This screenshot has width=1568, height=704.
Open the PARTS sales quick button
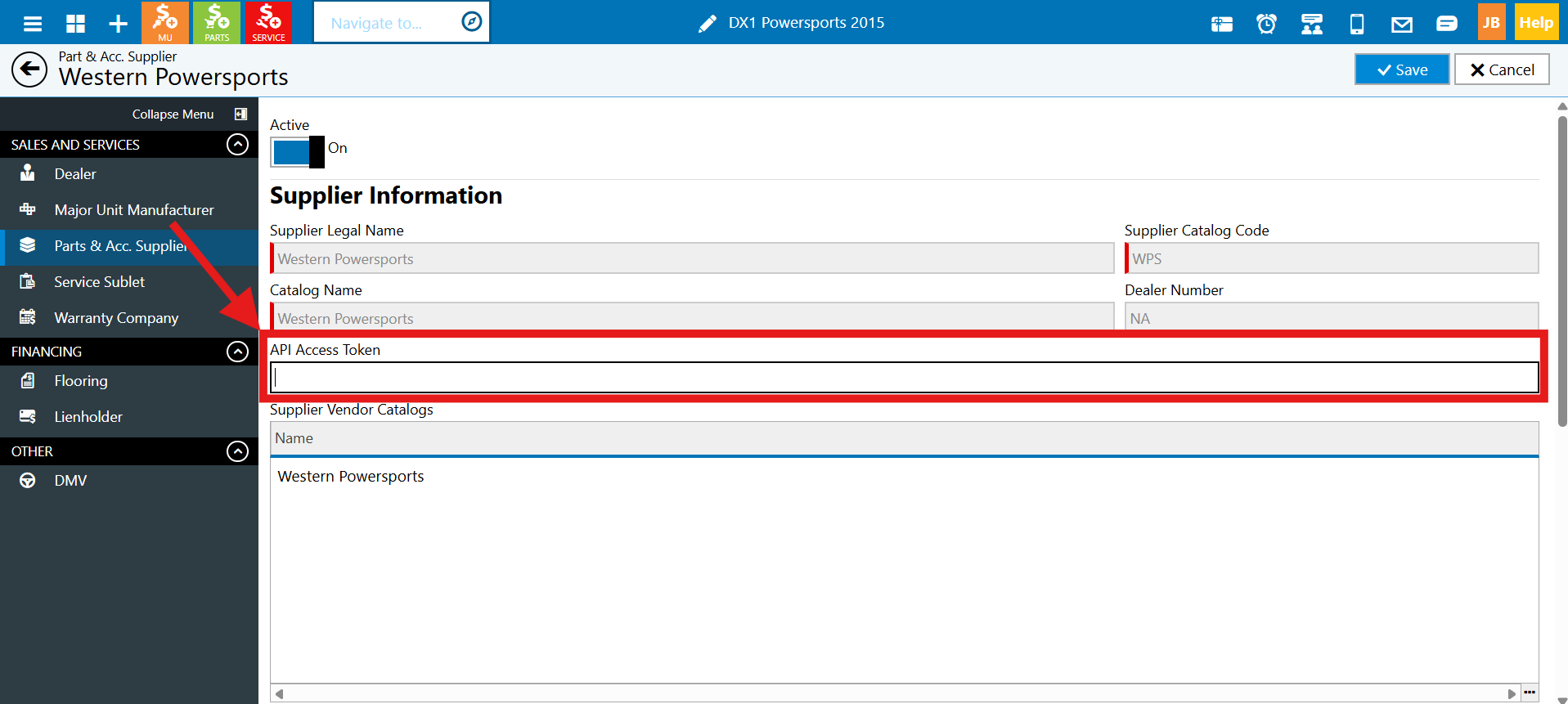217,22
